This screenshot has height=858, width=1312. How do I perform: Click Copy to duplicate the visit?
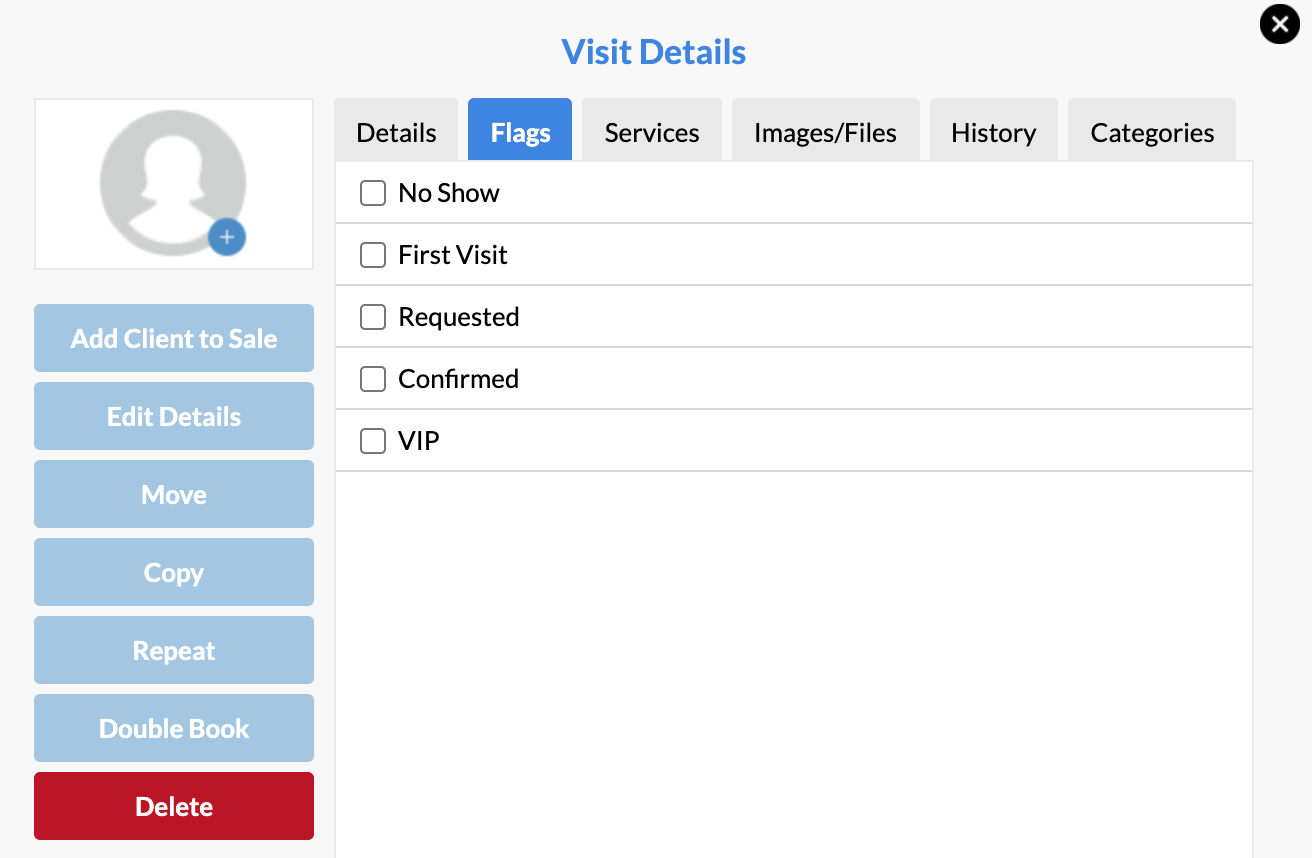[173, 572]
